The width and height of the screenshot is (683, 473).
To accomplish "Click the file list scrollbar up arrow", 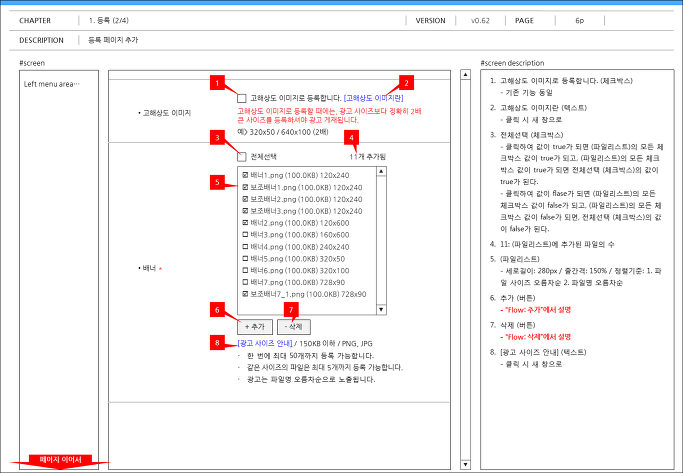I will tap(381, 171).
